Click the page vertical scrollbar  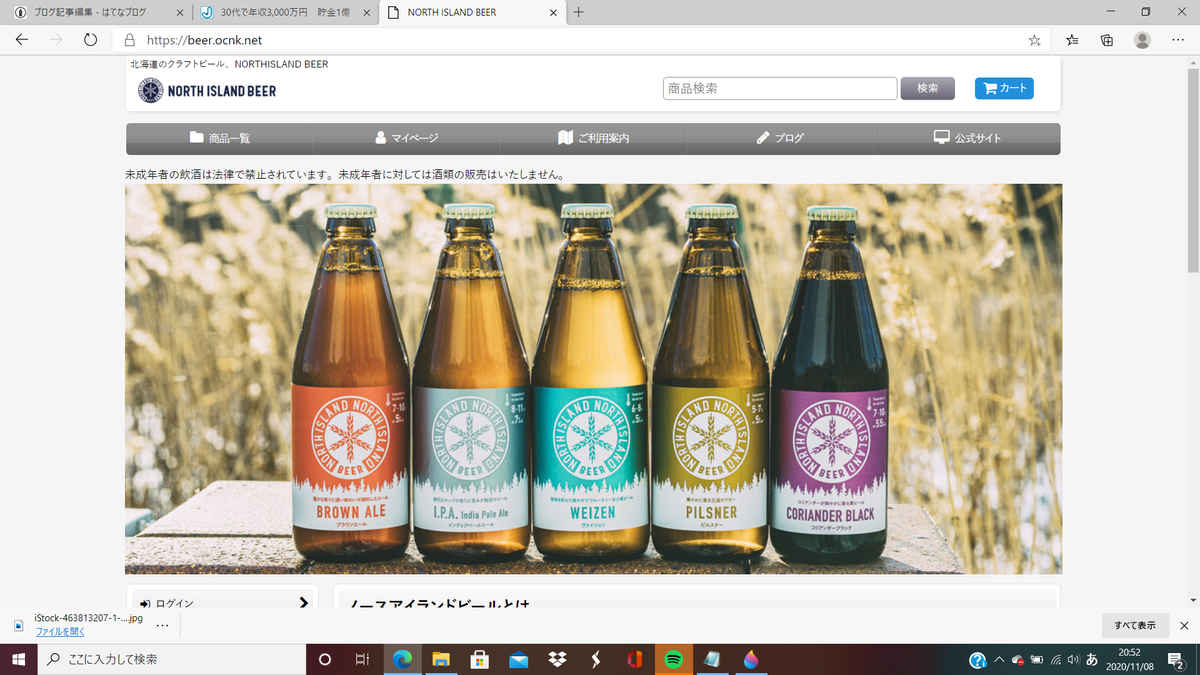tap(1192, 330)
